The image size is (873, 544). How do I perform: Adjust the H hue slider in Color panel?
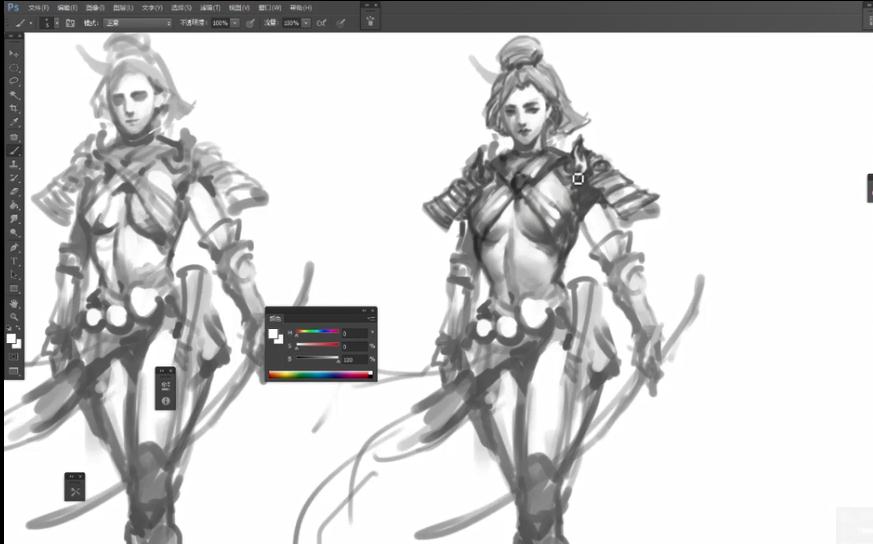pyautogui.click(x=317, y=332)
